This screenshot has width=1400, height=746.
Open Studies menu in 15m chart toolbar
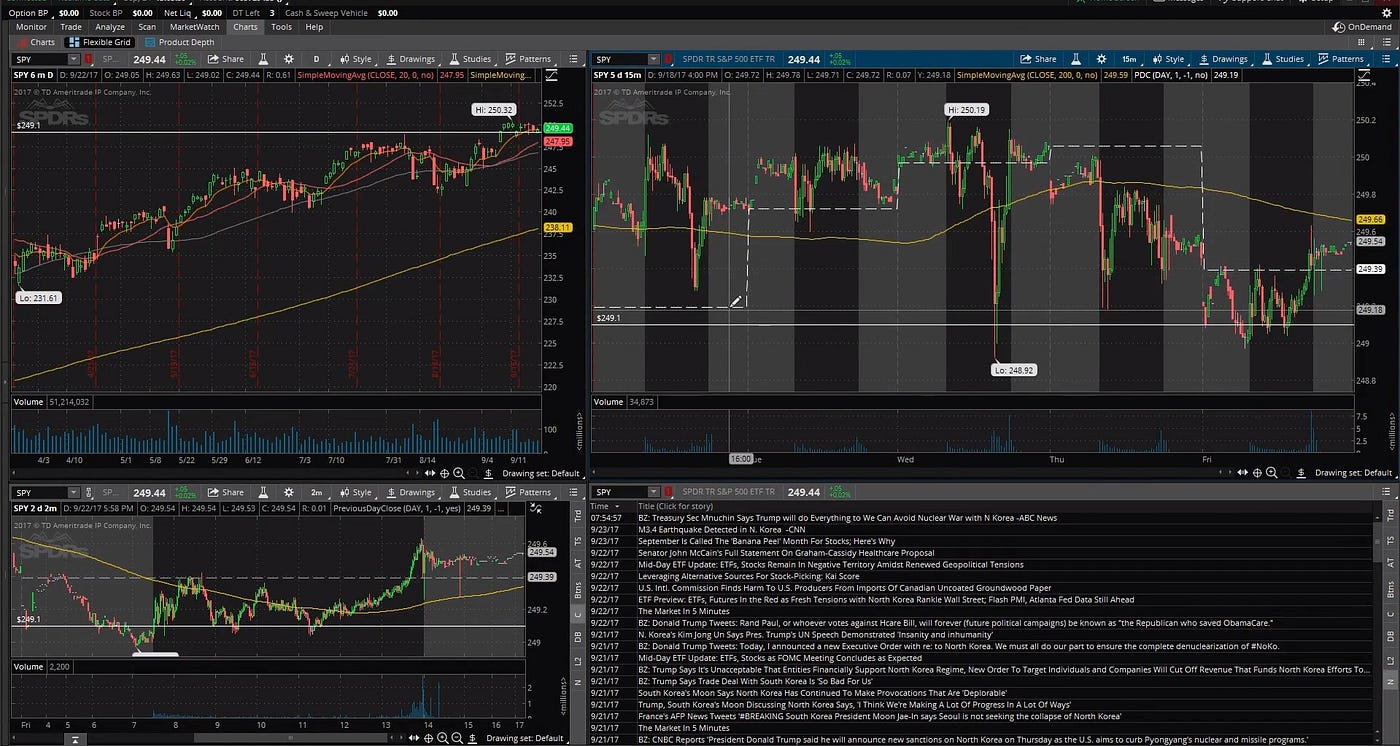click(1282, 59)
